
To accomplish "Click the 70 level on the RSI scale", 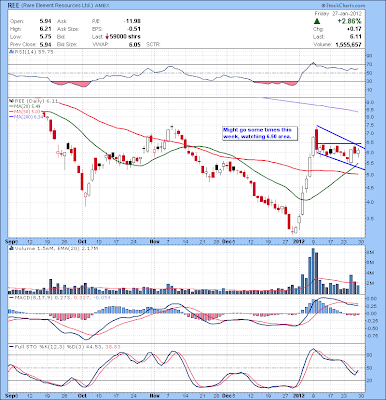I will 369,64.
